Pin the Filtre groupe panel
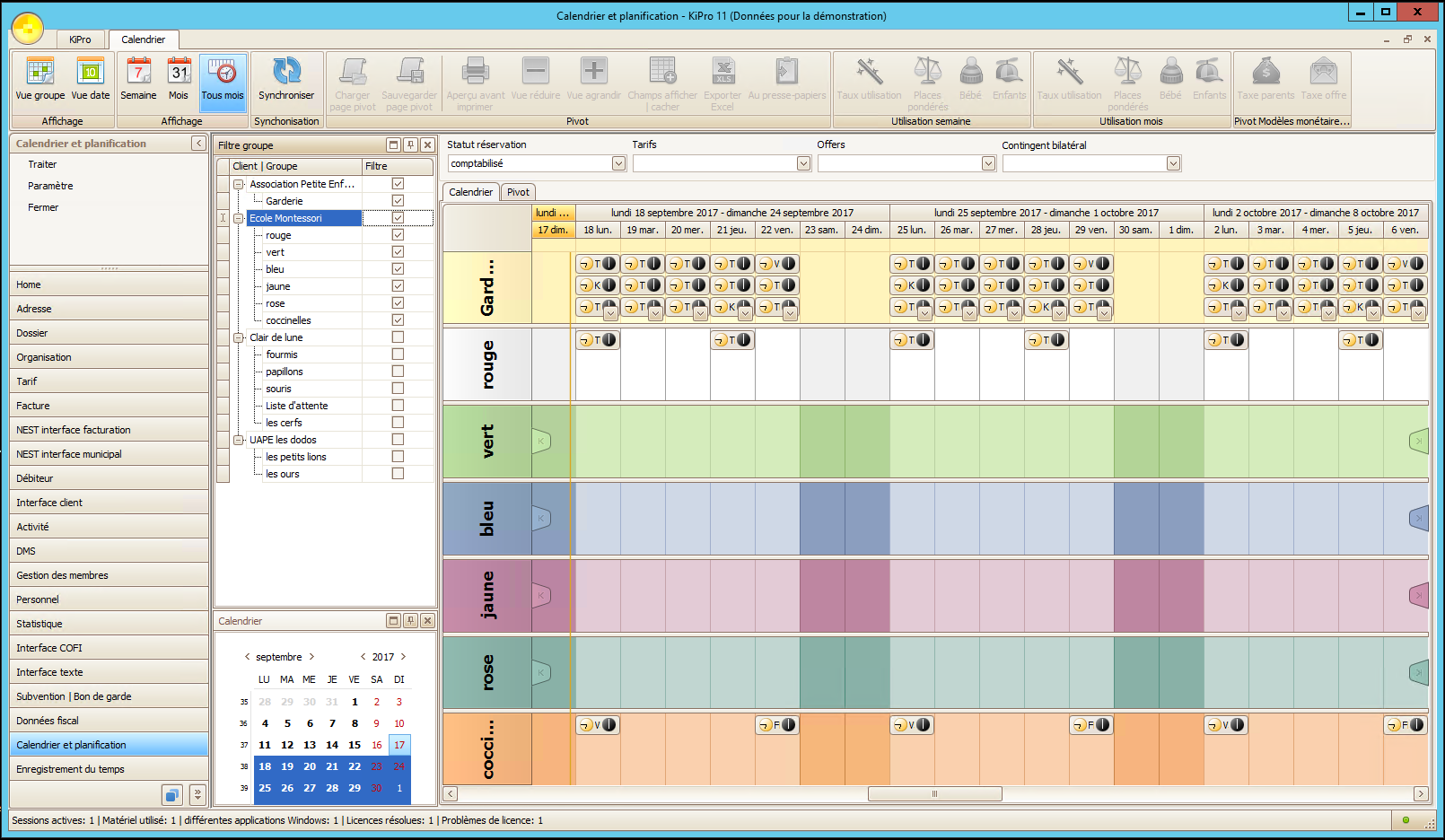The height and width of the screenshot is (840, 1445). (x=410, y=144)
